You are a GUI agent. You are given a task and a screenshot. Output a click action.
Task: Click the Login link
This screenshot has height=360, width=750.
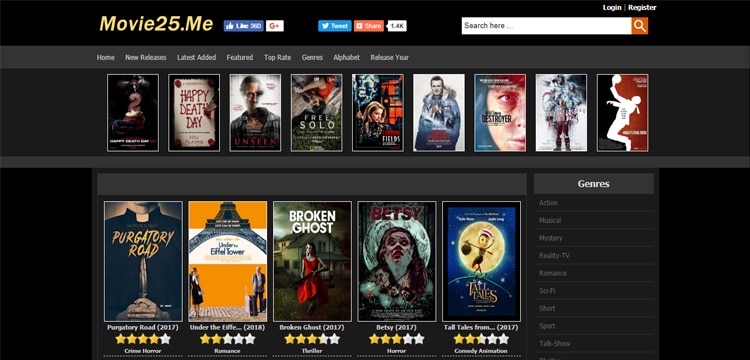coord(612,7)
